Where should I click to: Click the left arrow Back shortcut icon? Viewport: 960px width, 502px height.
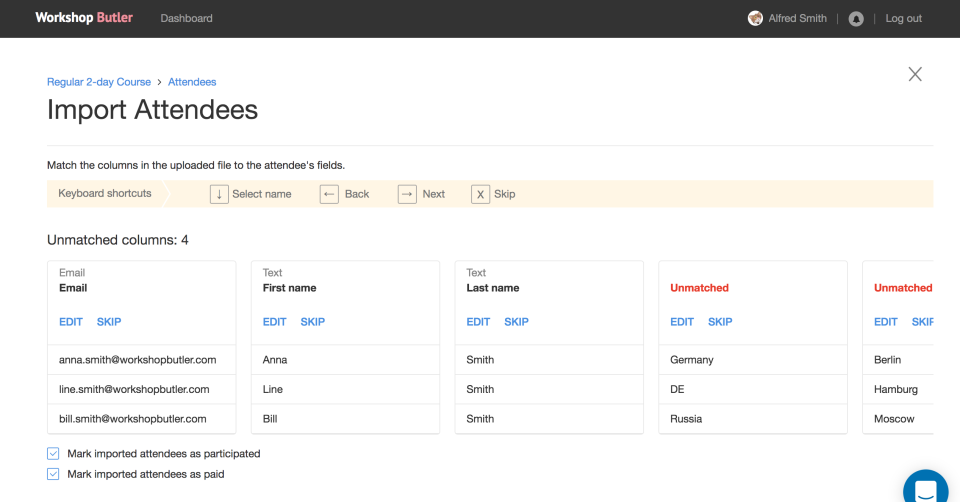329,194
